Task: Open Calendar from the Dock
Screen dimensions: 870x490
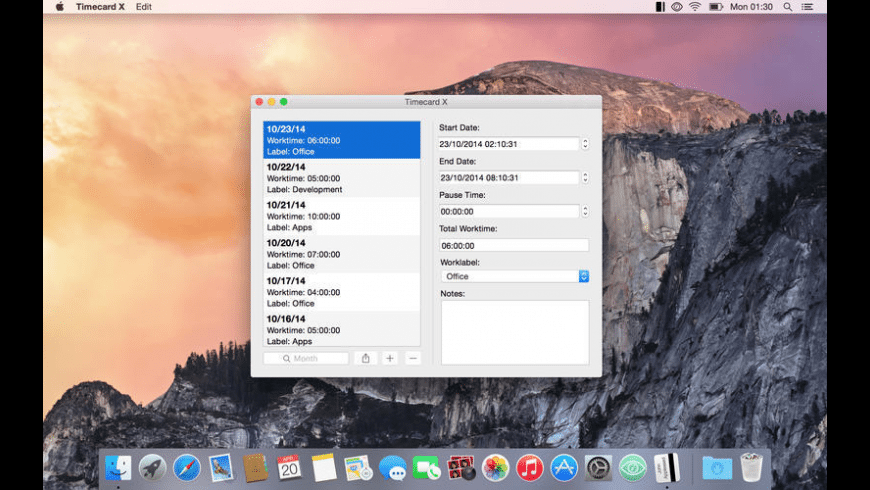Action: pos(289,468)
